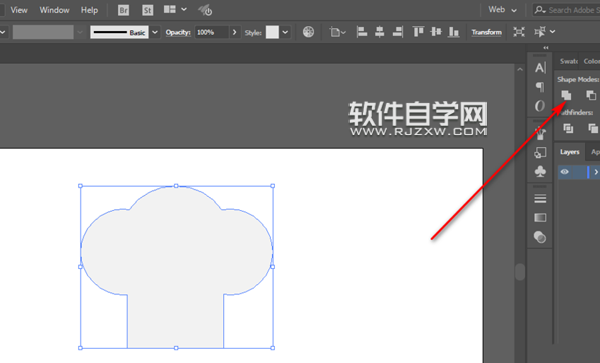Click the Trim pathfinder icon
Viewport: 600px width, 363px height.
(593, 129)
